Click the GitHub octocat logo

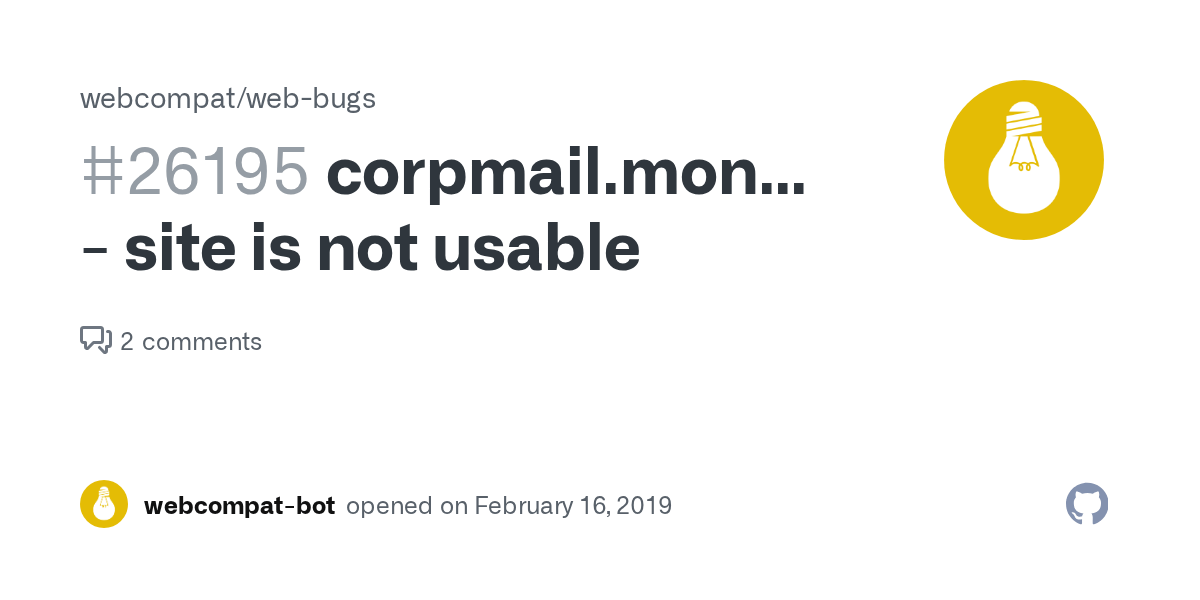pyautogui.click(x=1087, y=505)
